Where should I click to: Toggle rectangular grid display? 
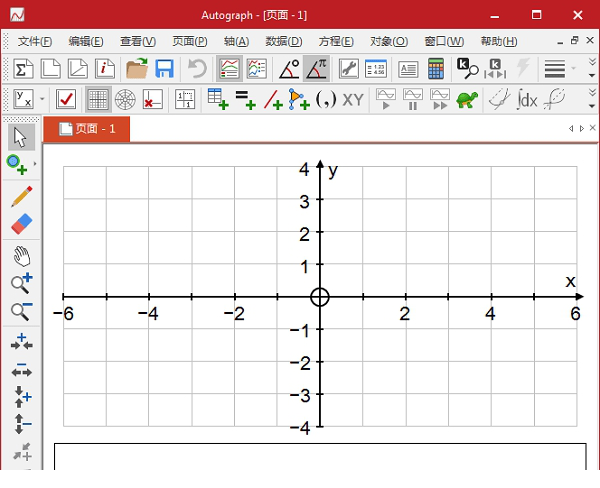(98, 99)
